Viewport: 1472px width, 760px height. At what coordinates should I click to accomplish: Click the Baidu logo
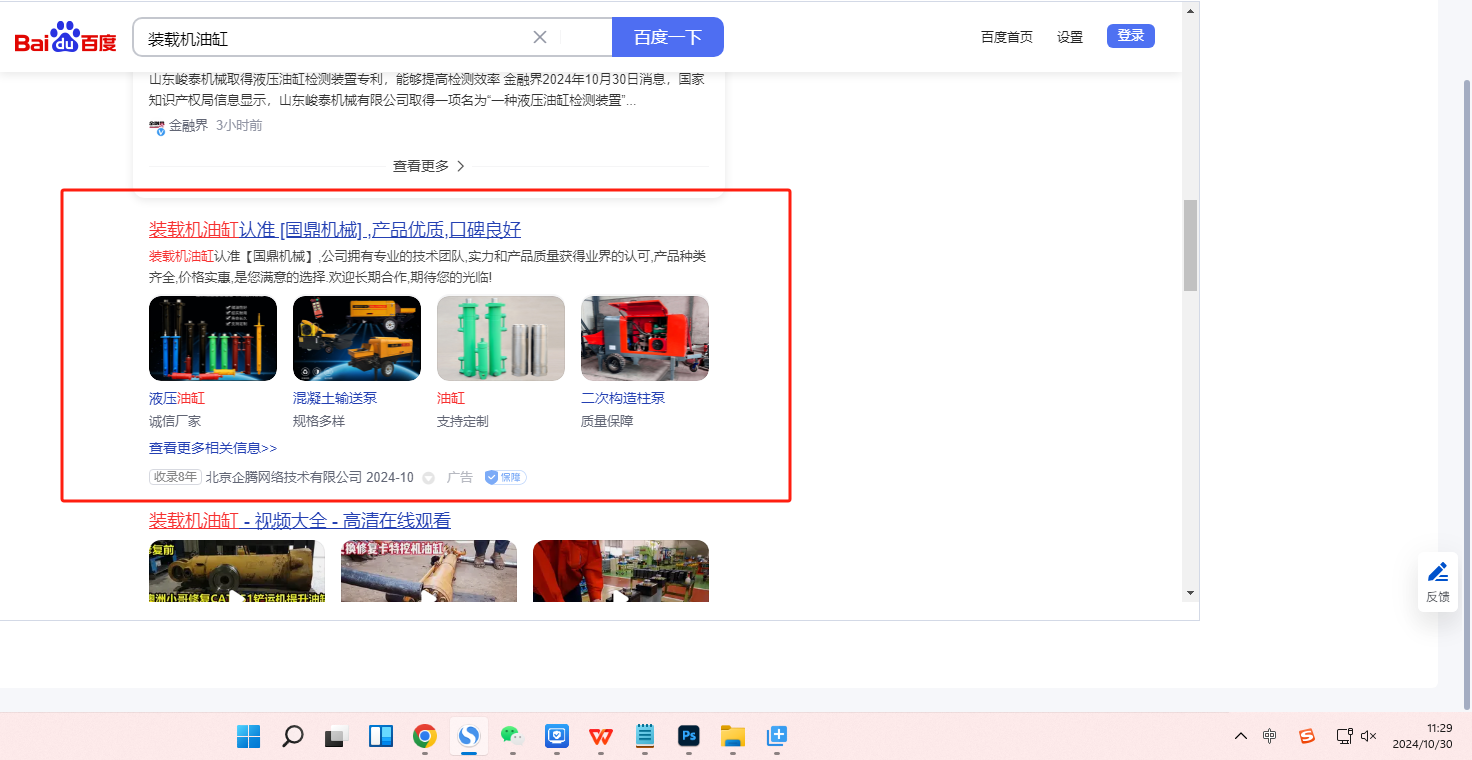[x=66, y=37]
